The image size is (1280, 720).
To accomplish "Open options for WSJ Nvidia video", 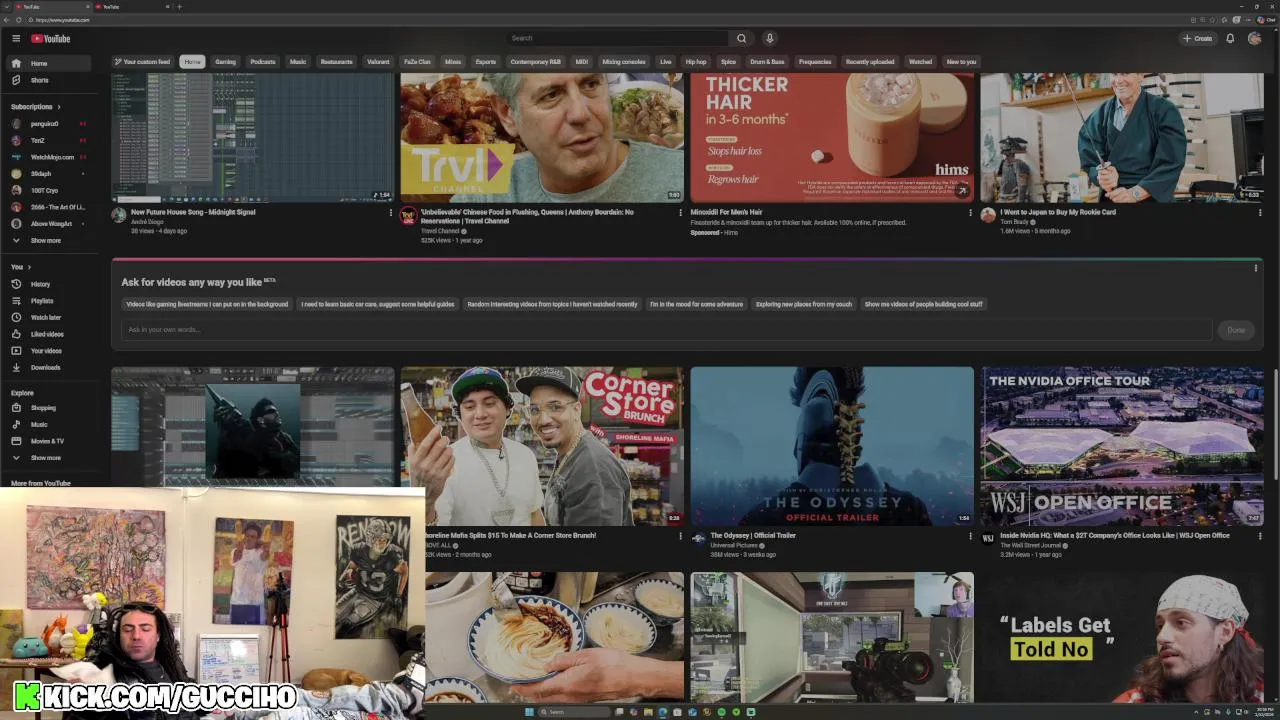I will pyautogui.click(x=1260, y=536).
